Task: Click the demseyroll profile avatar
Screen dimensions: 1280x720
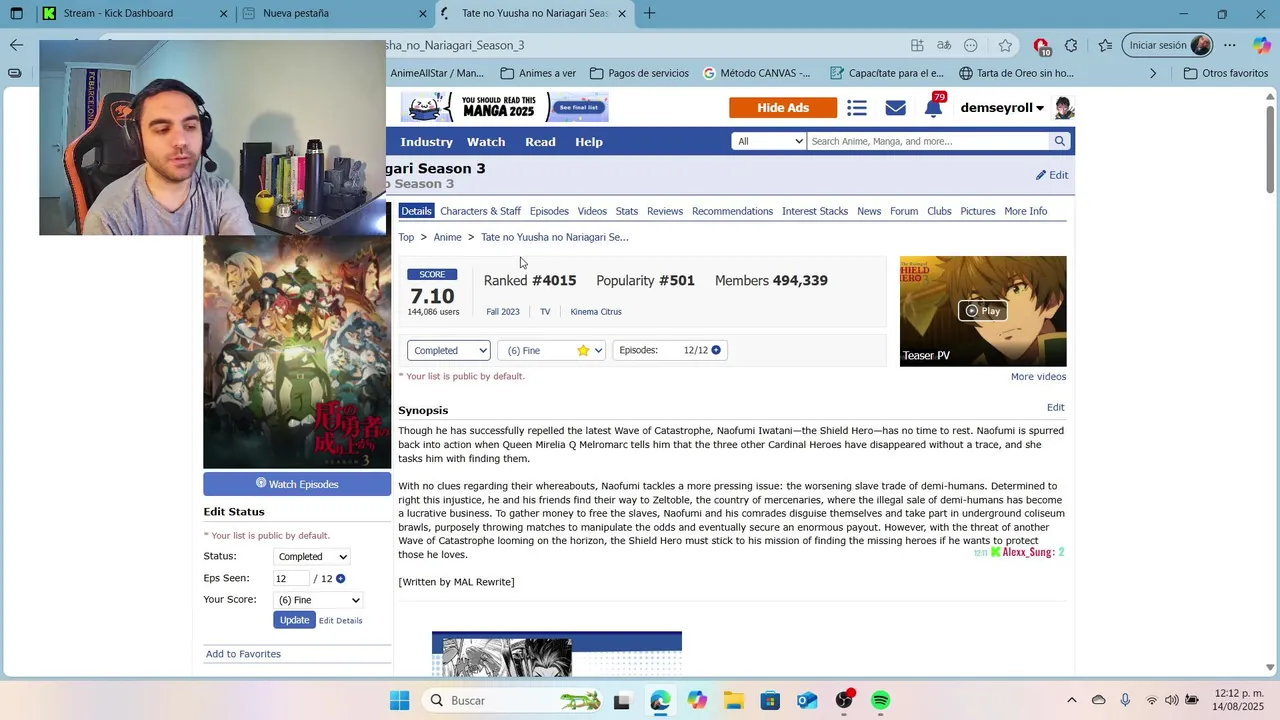Action: pos(1064,108)
